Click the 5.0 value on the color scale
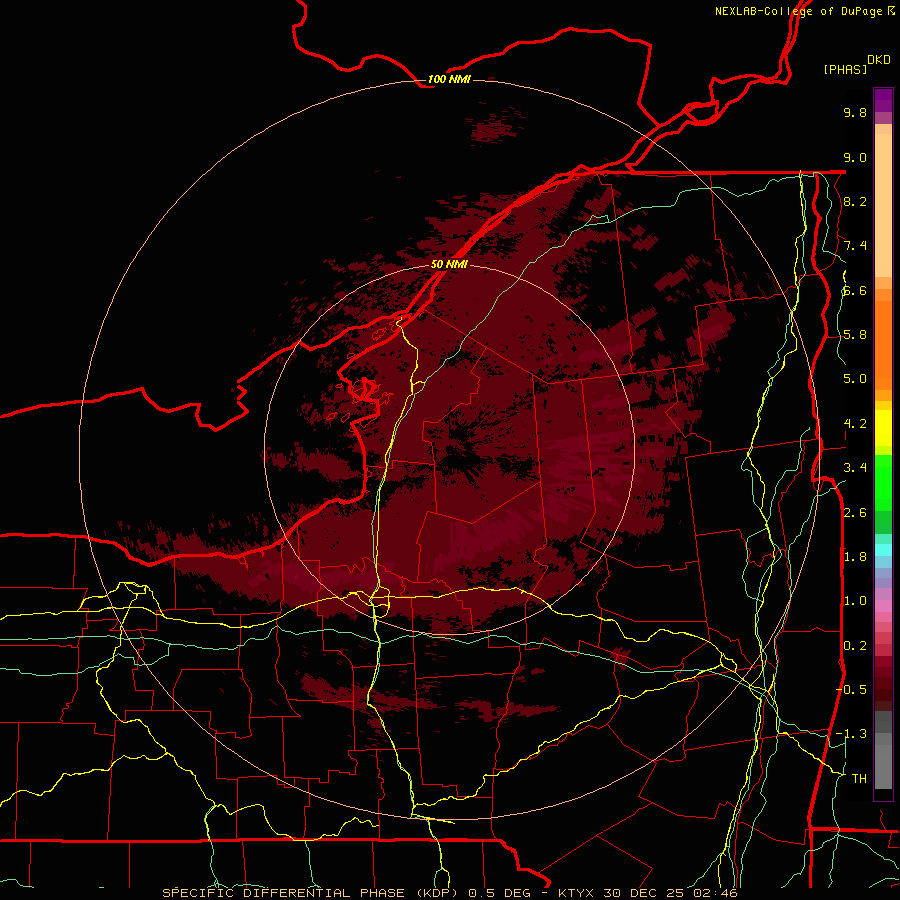 coord(855,379)
